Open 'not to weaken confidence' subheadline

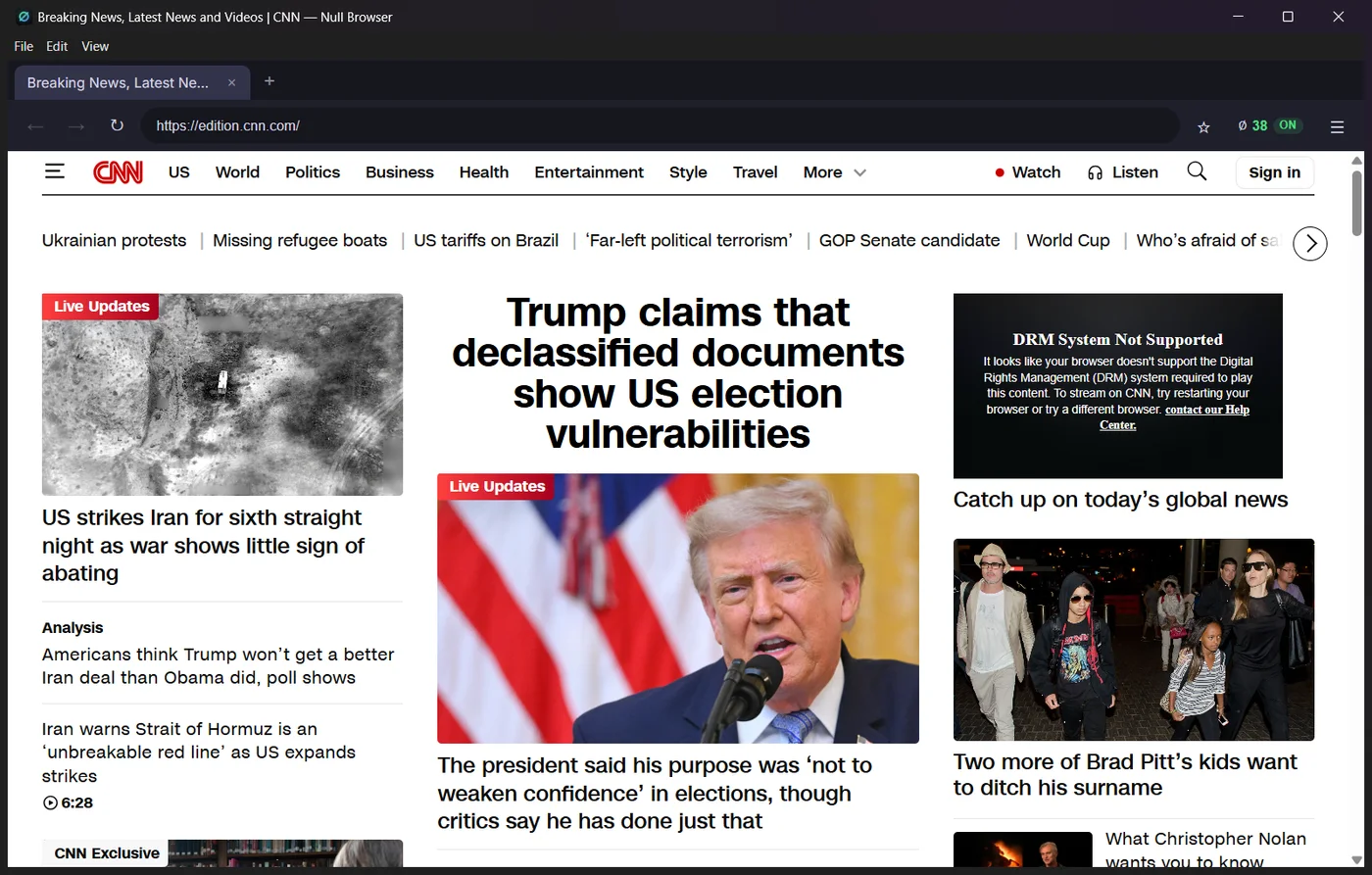(655, 793)
